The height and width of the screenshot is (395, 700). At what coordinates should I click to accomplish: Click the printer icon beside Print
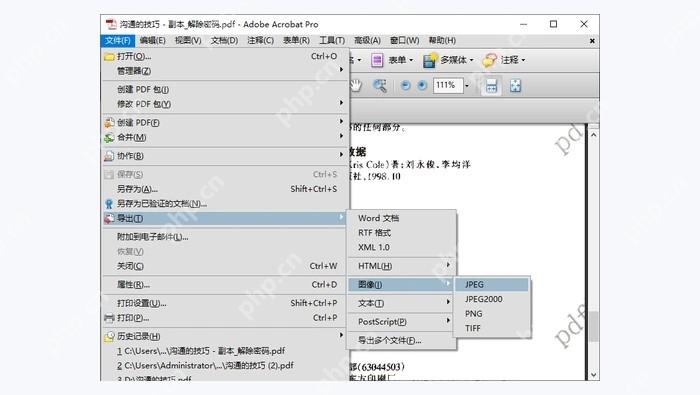(x=109, y=318)
